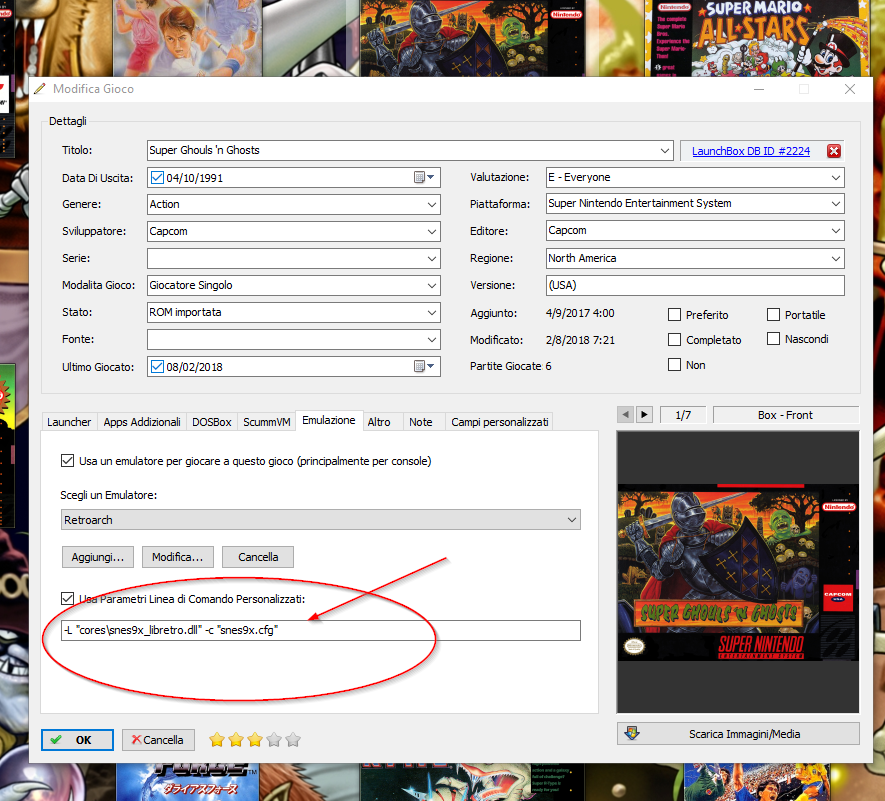Expand the Piattaforma dropdown

coord(836,204)
